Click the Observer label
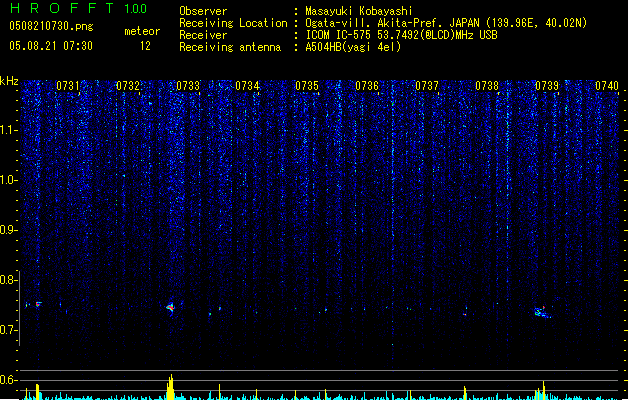 tap(203, 11)
